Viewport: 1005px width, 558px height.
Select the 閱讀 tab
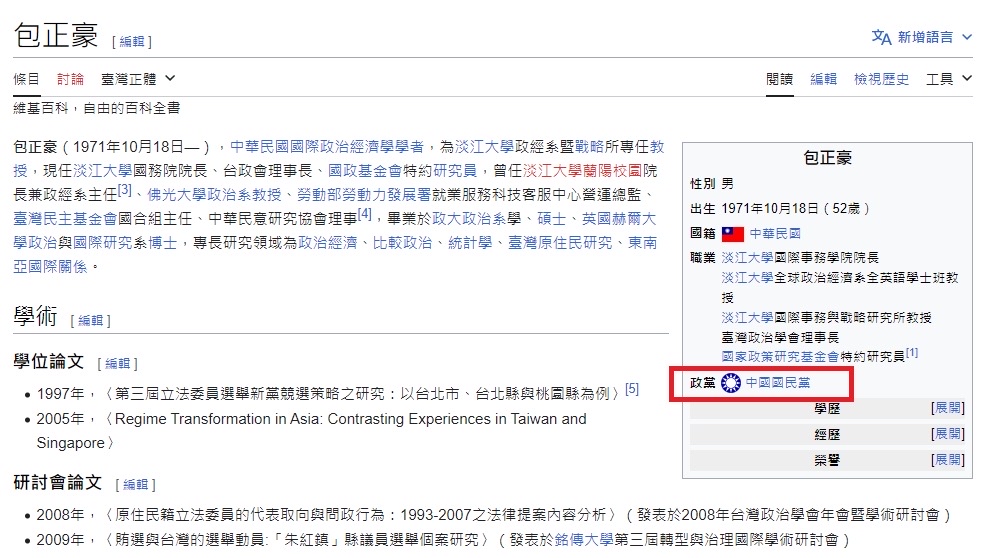[x=779, y=79]
